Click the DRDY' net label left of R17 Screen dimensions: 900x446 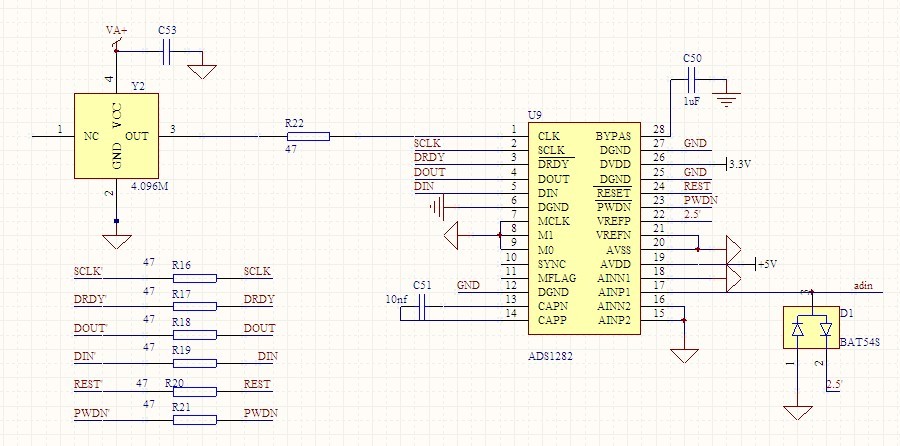91,299
